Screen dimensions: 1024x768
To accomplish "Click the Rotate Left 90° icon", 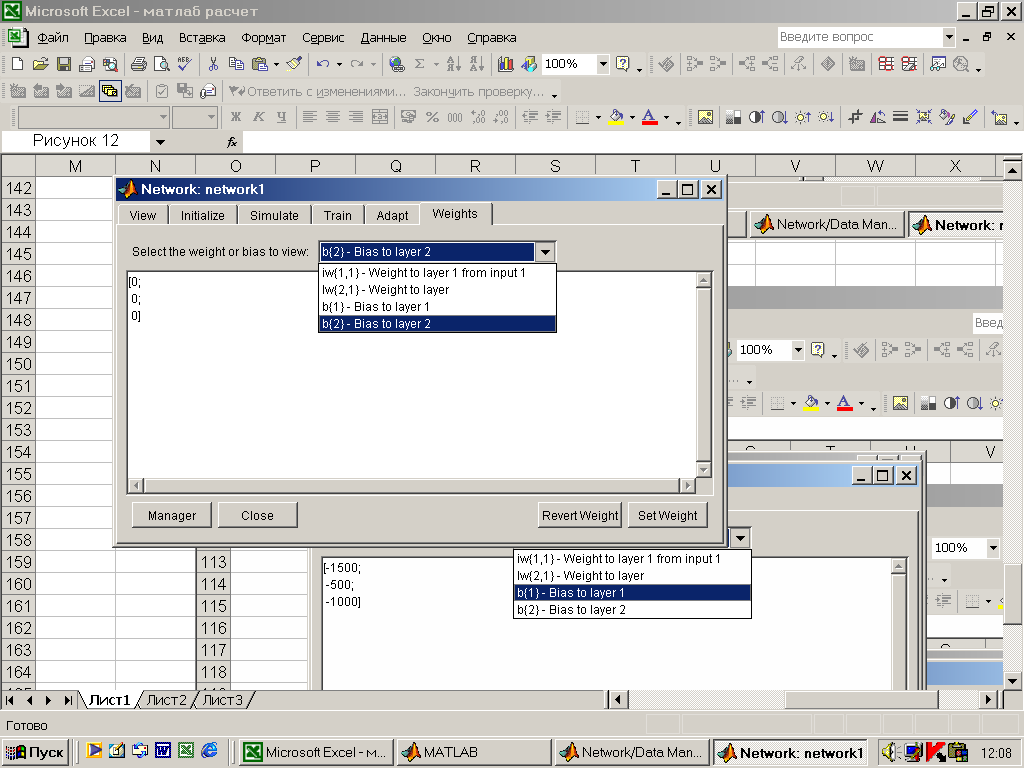I will [878, 118].
